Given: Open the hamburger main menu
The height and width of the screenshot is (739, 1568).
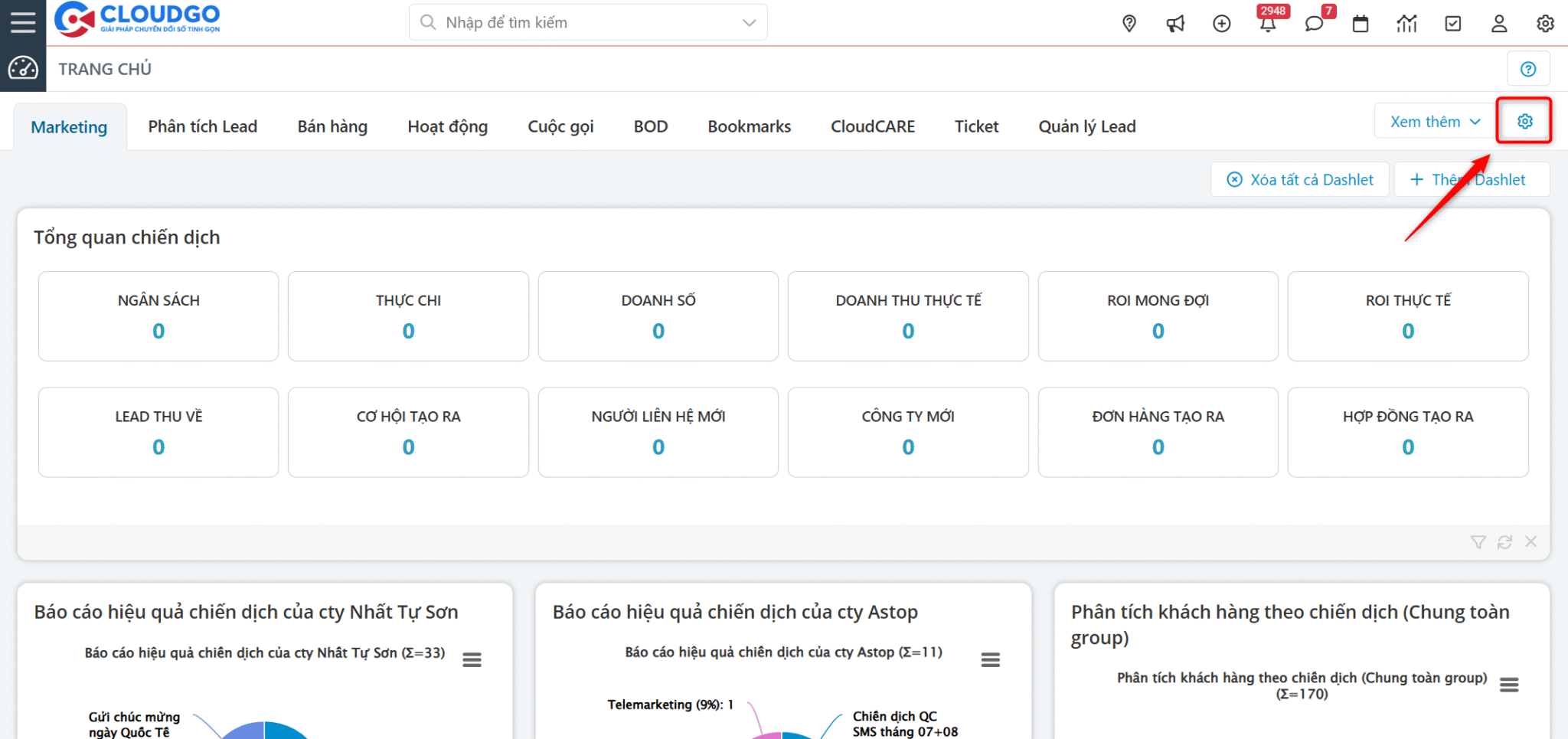Looking at the screenshot, I should (x=23, y=22).
